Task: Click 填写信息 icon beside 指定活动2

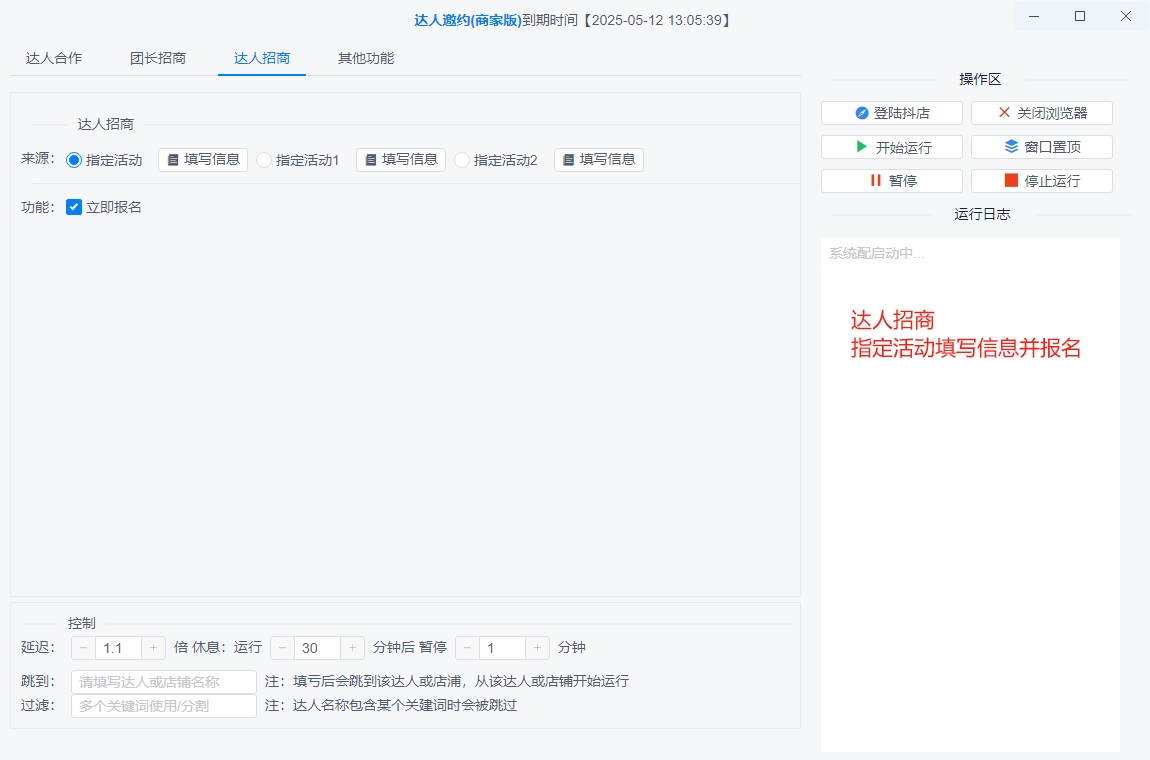Action: pos(571,159)
